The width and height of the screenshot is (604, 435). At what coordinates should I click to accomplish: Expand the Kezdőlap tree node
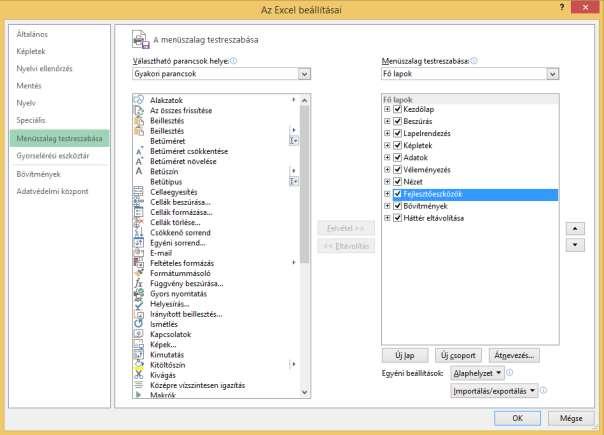387,109
